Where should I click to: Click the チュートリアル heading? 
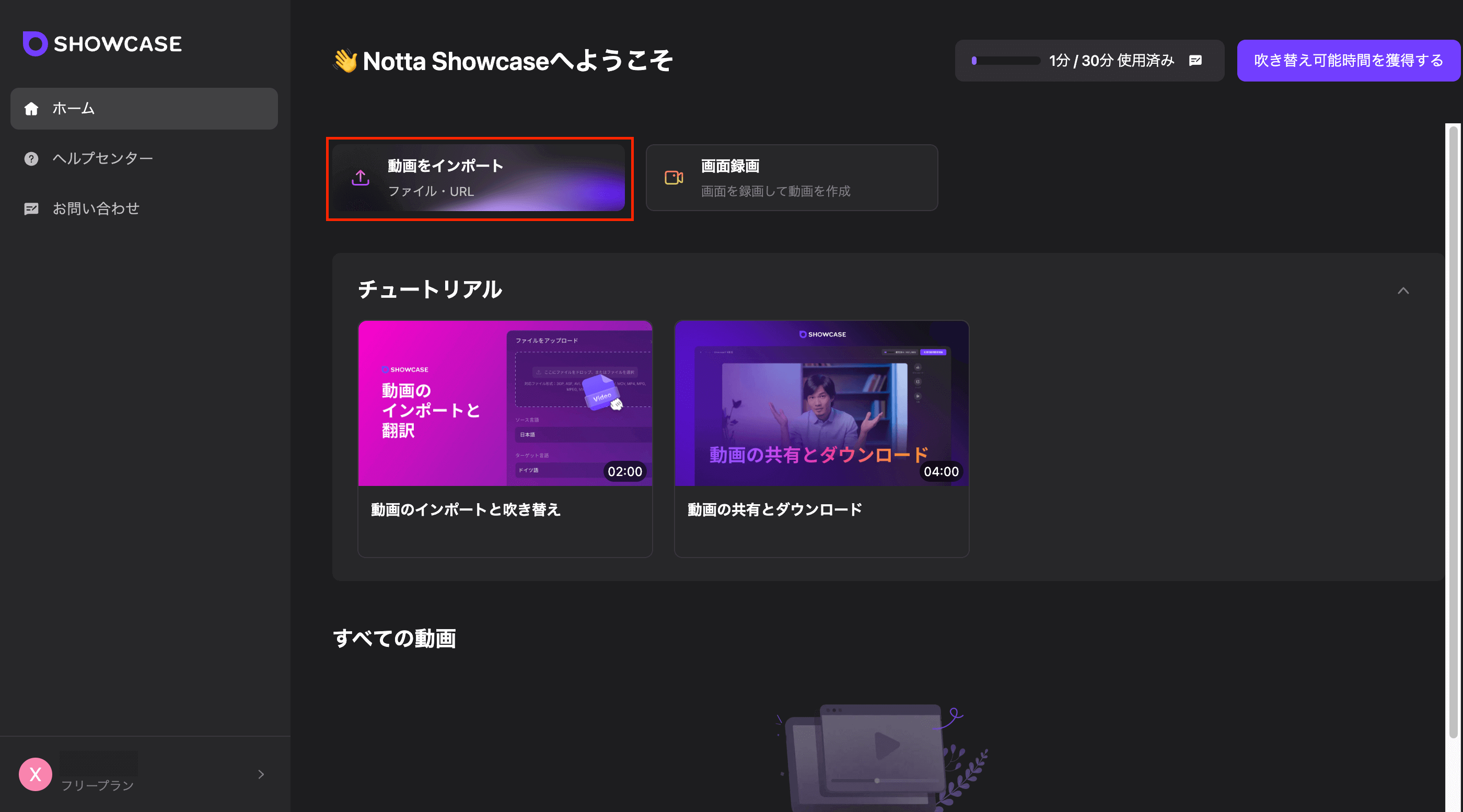pos(430,289)
